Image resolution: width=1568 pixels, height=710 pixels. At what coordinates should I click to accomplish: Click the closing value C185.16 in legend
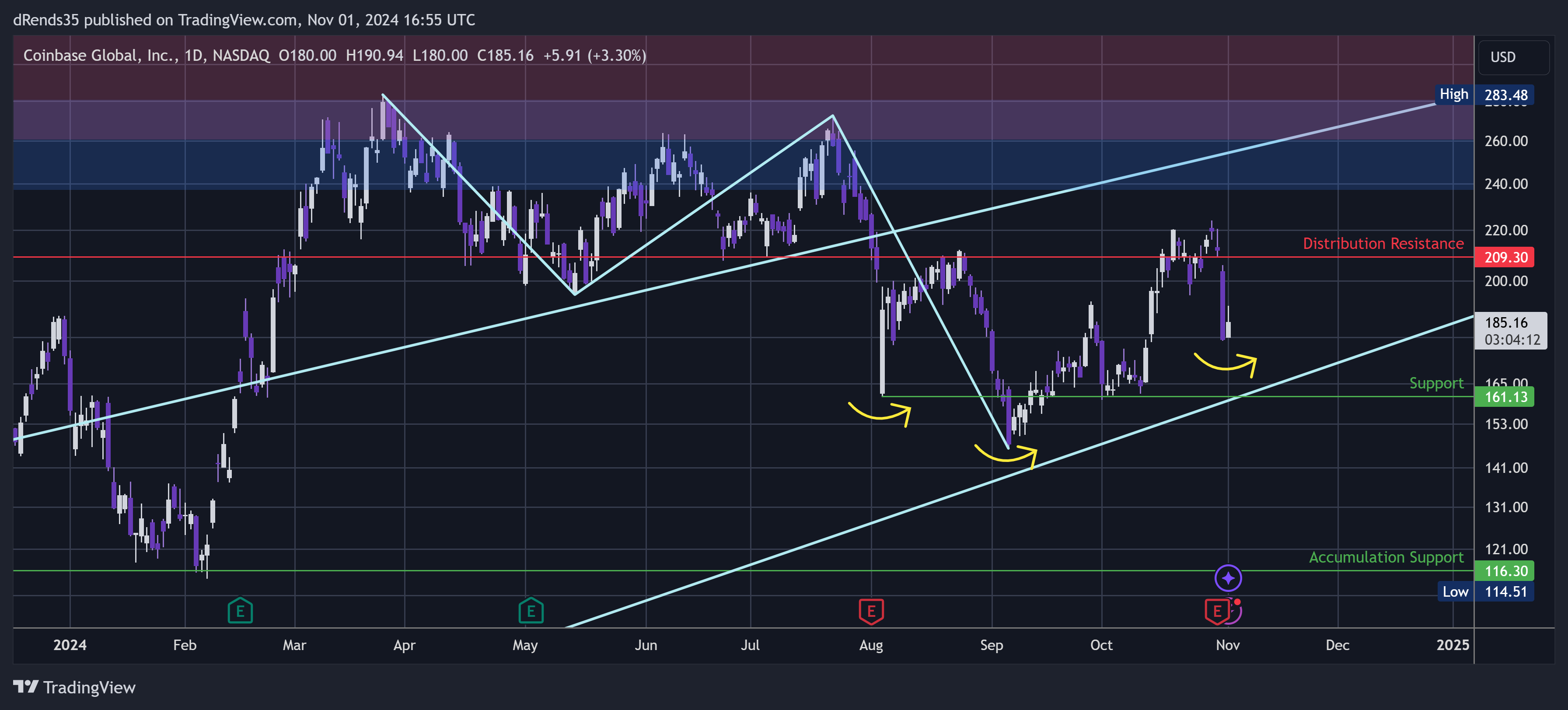505,56
